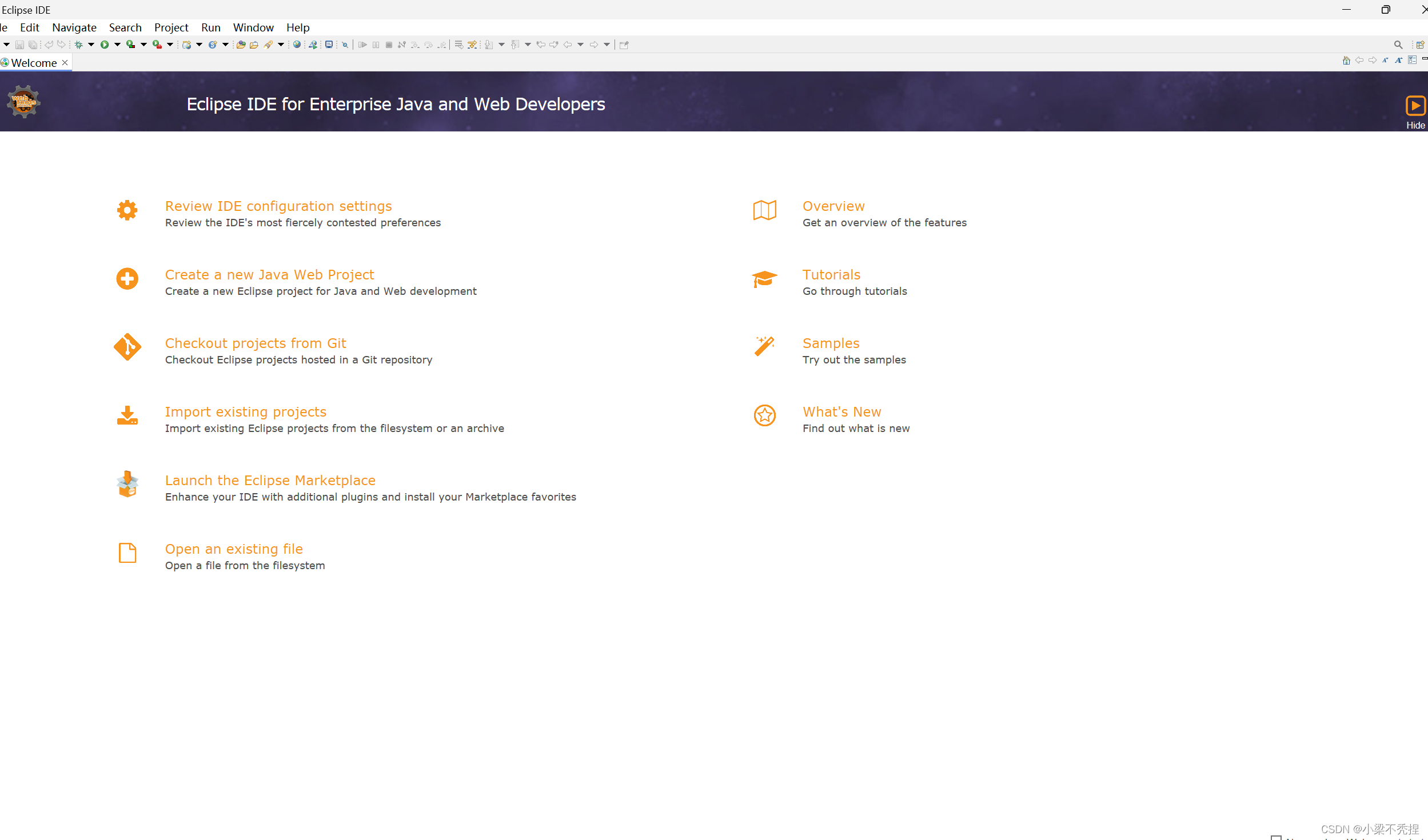Click the Last Edit Location arrow icon
This screenshot has width=1428, height=840.
[x=541, y=45]
